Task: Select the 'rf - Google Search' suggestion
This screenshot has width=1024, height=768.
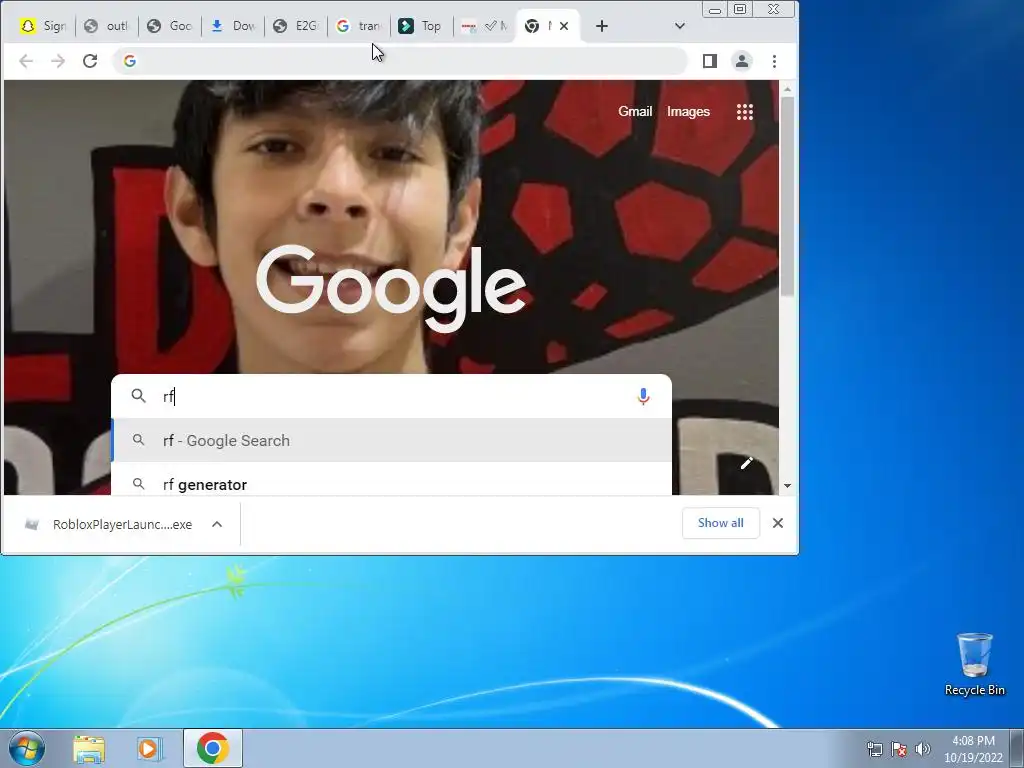Action: click(392, 440)
